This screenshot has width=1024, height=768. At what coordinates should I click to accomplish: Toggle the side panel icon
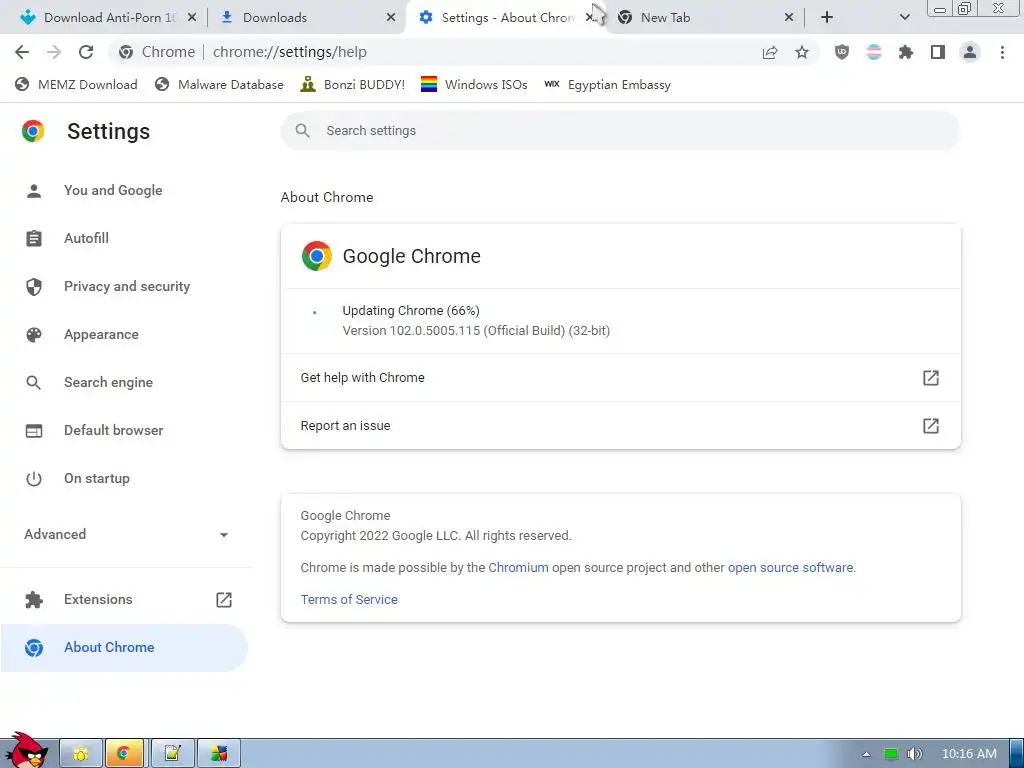[x=938, y=52]
